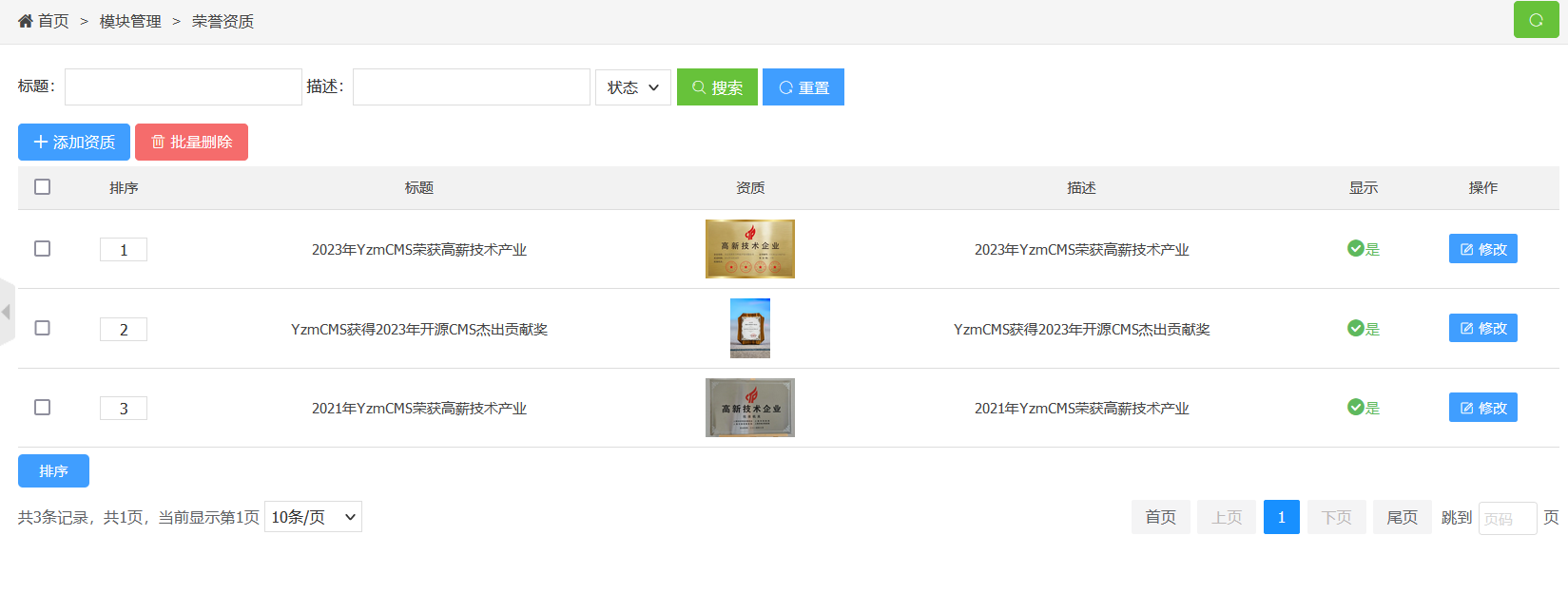Click the home icon in breadcrumb
1568x612 pixels.
click(x=26, y=21)
